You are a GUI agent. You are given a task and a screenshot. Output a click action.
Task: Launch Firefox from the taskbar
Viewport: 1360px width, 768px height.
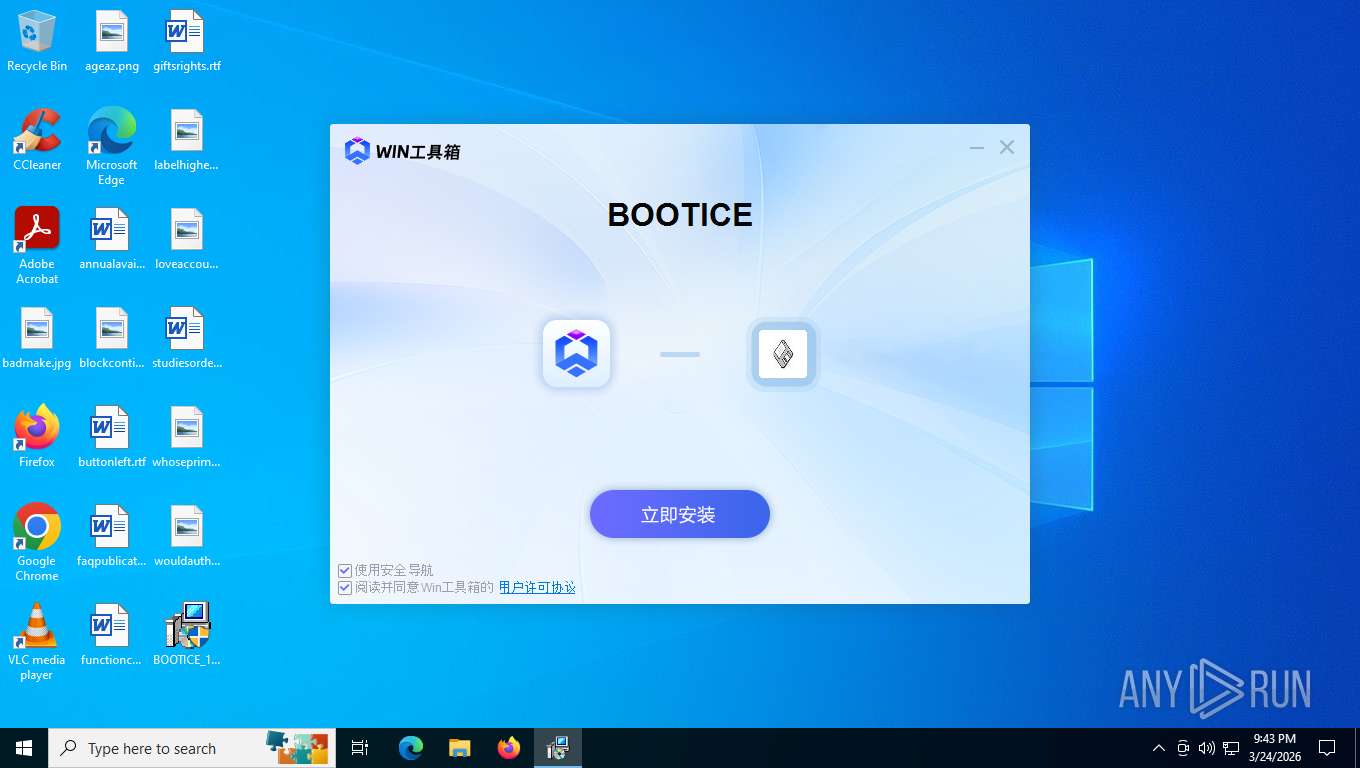tap(508, 748)
